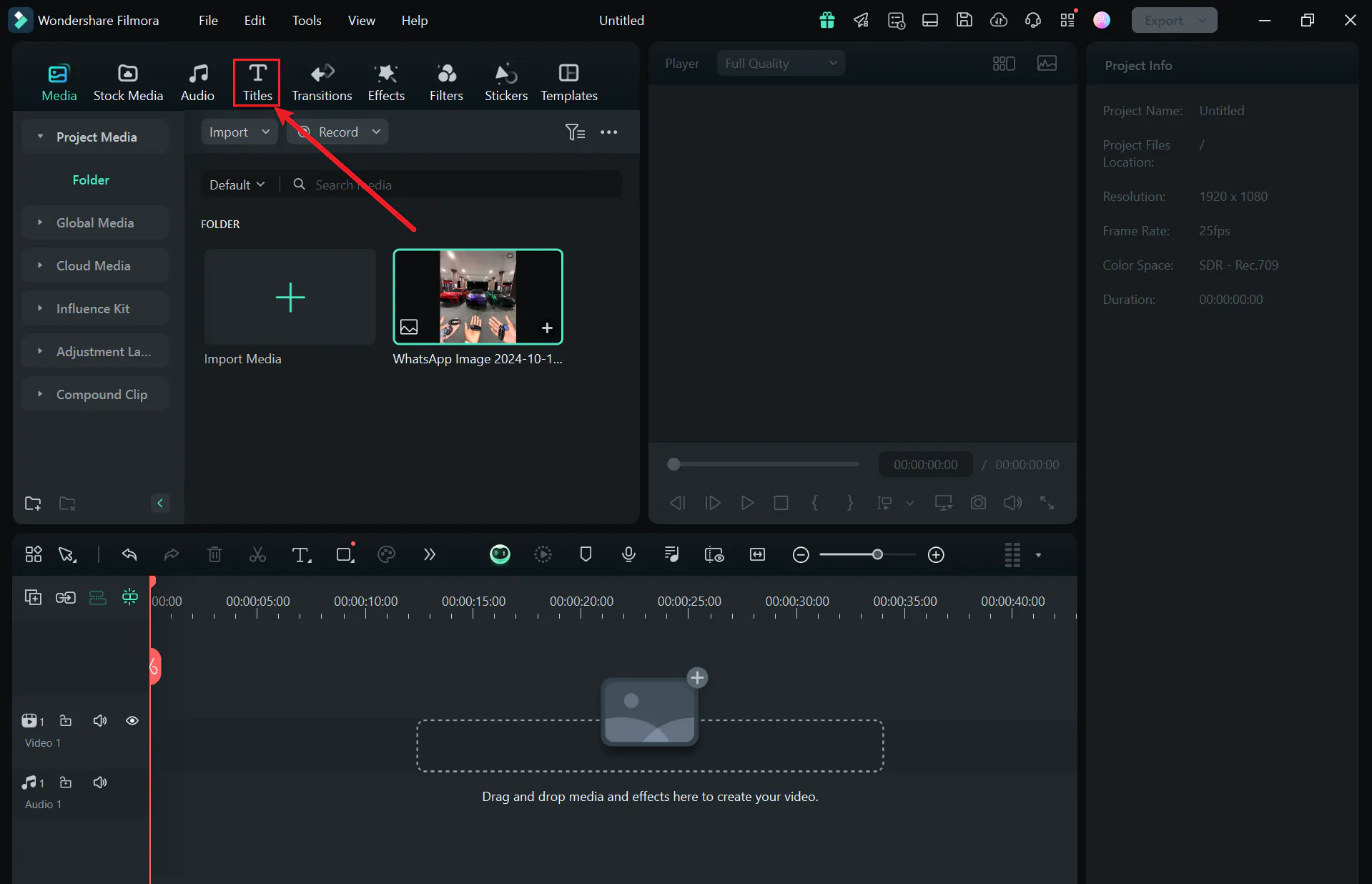Expand Global Media
Screen dimensions: 1372x884
coord(40,222)
